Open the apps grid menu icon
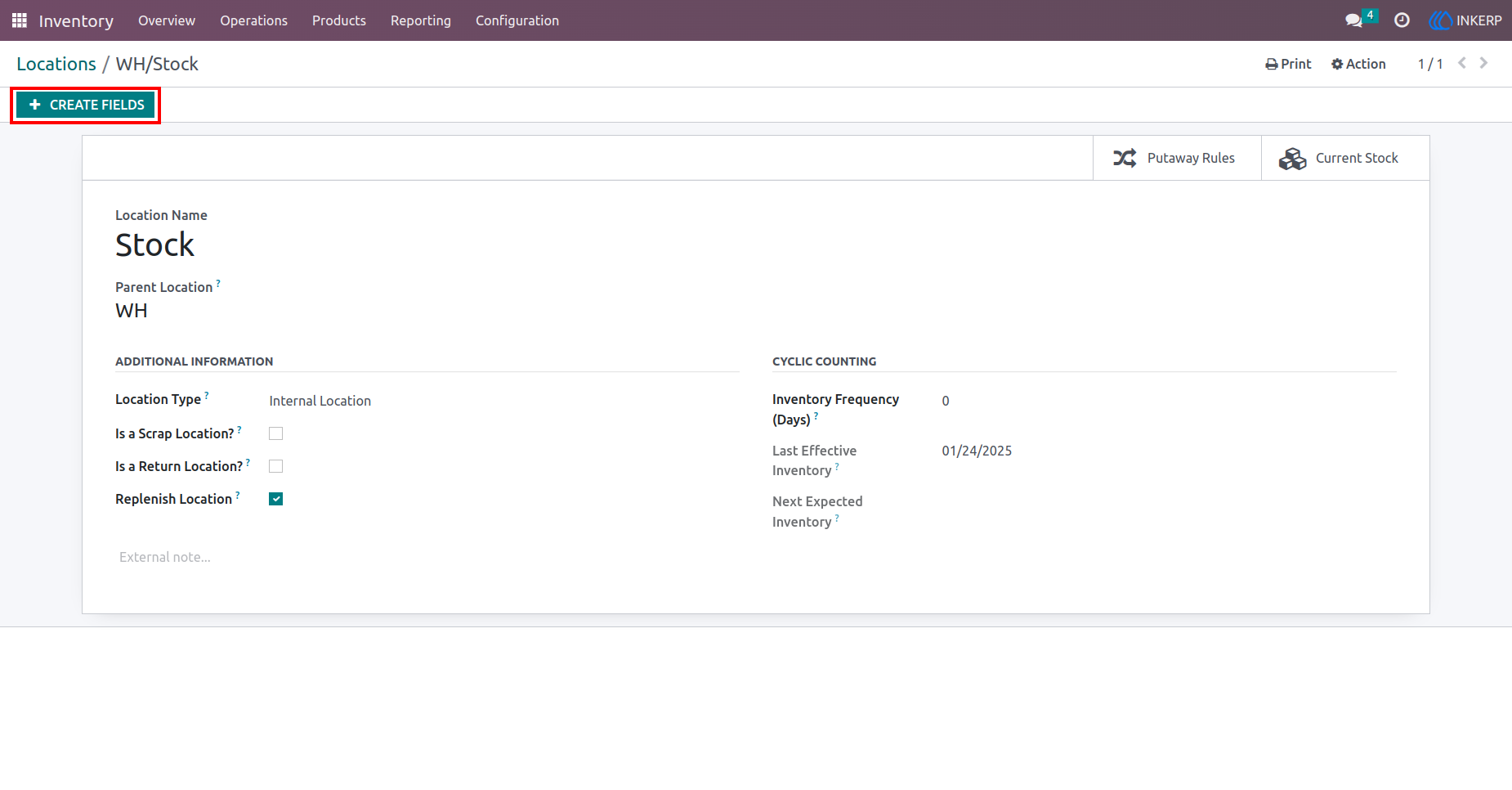The image size is (1512, 790). click(x=20, y=20)
